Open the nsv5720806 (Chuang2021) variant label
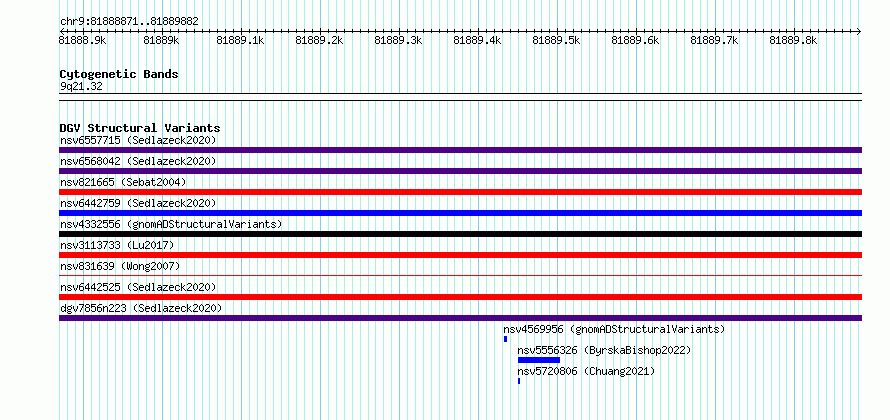The image size is (890, 420). (586, 371)
